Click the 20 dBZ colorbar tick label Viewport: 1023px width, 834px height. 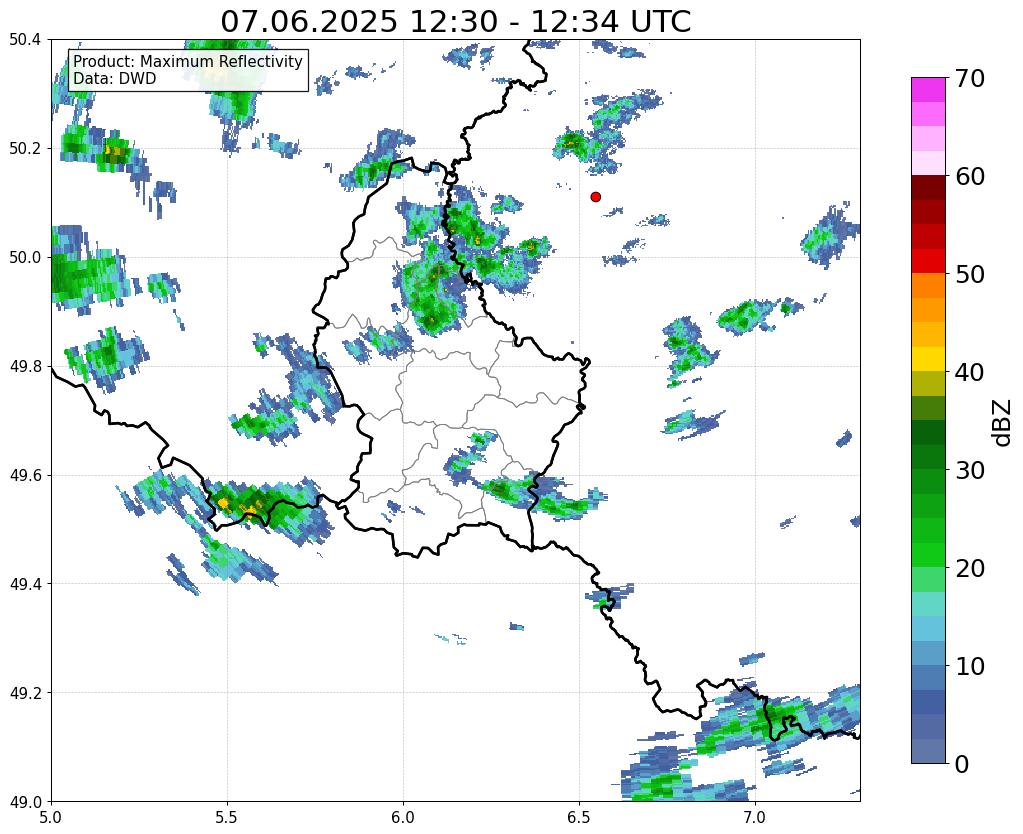click(968, 568)
